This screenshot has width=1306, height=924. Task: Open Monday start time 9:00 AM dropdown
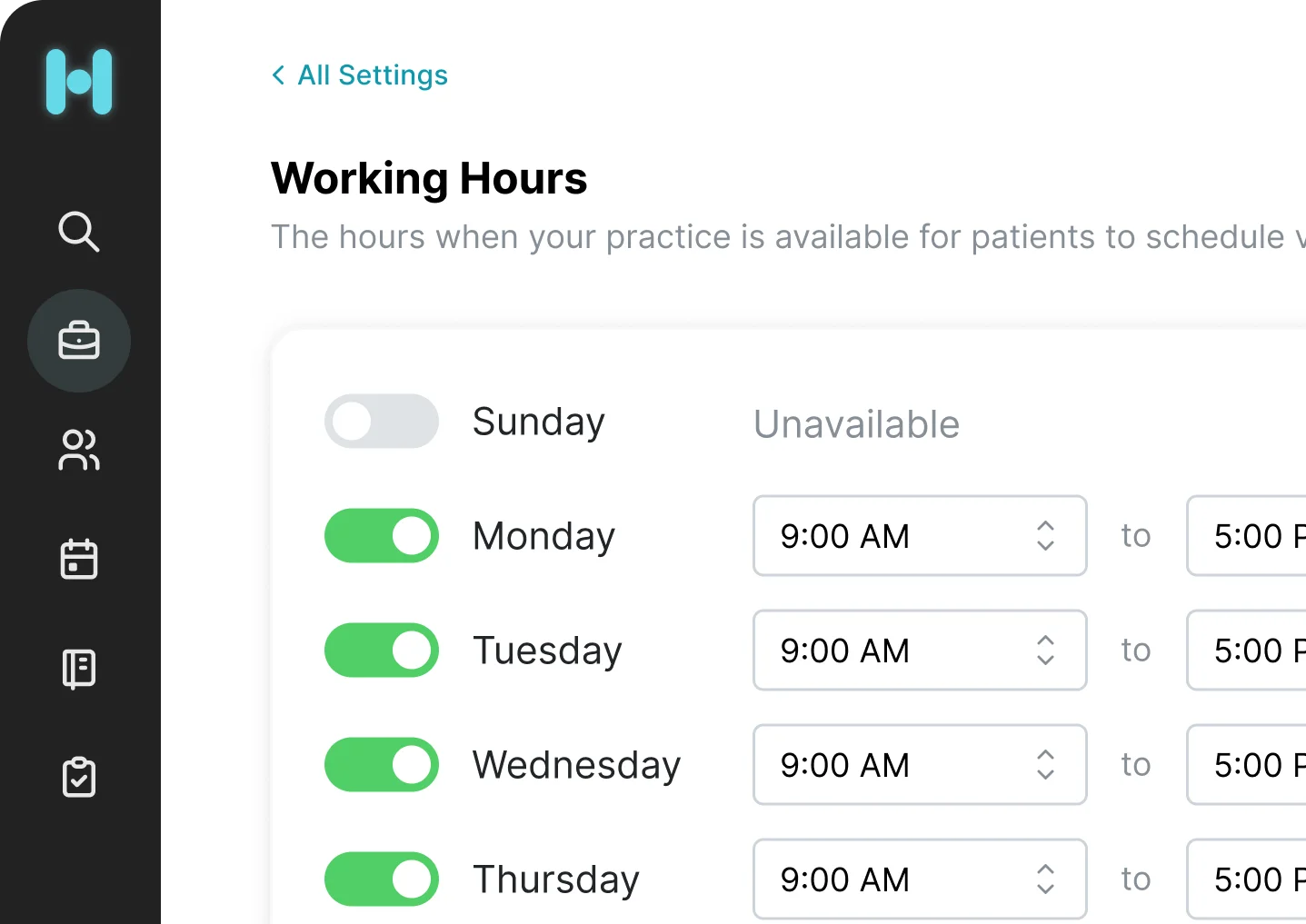(919, 536)
